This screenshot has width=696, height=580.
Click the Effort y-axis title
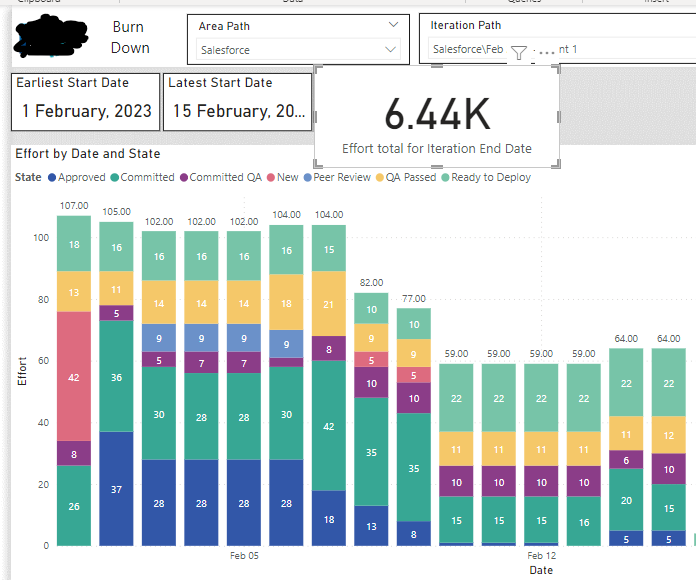(x=22, y=371)
